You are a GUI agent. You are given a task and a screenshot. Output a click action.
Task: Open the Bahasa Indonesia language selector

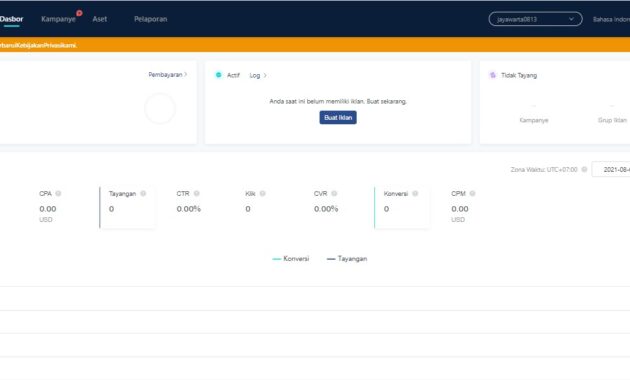tap(611, 19)
